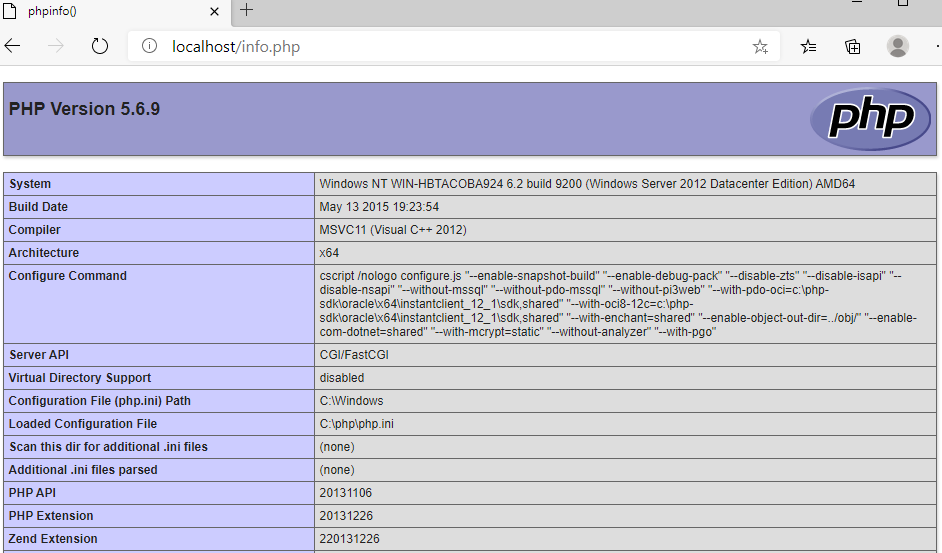
Task: Click the PHP API label
Action: coord(32,493)
